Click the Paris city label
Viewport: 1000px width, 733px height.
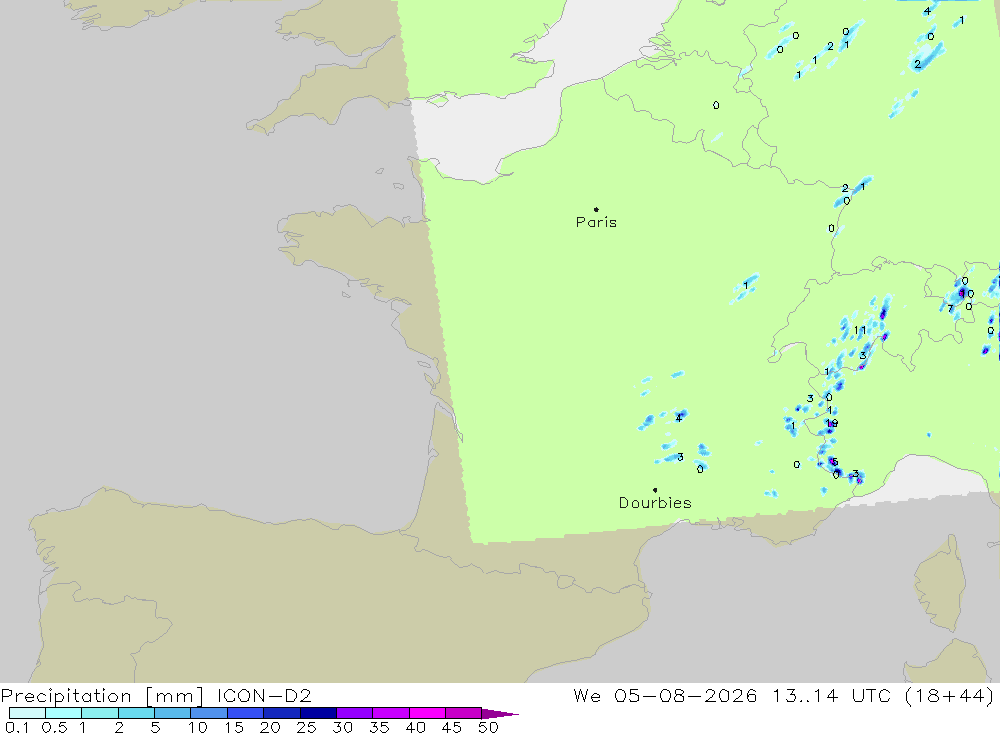tap(596, 222)
